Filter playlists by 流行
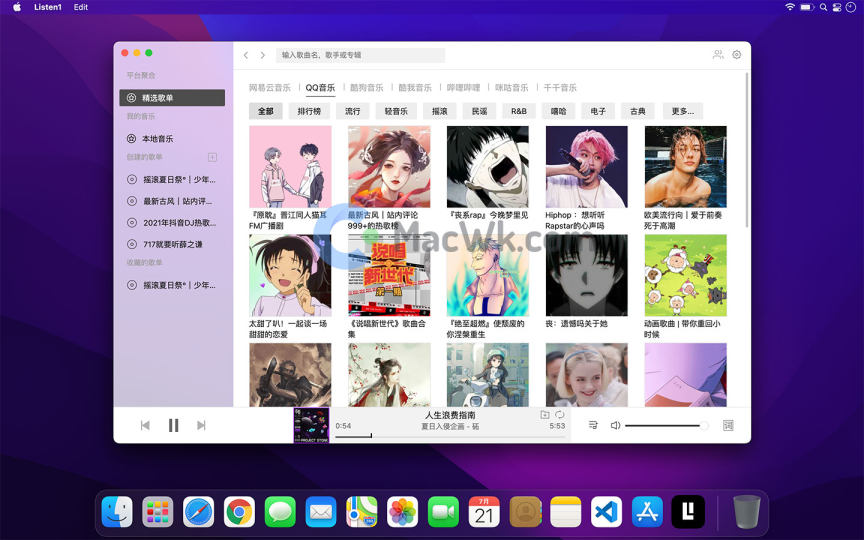 pyautogui.click(x=353, y=111)
